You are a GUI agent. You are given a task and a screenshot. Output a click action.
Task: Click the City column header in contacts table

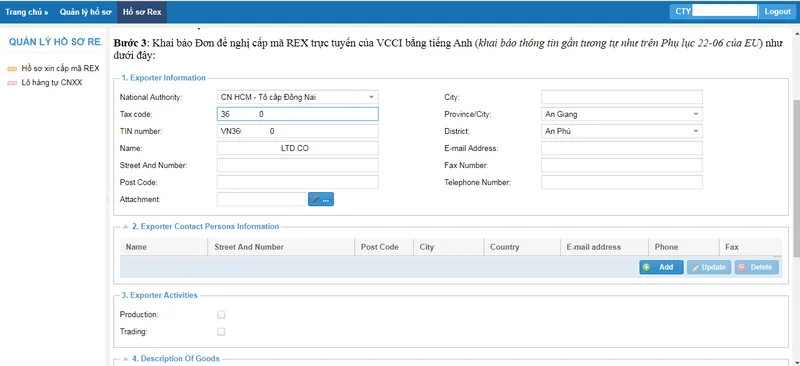click(448, 247)
